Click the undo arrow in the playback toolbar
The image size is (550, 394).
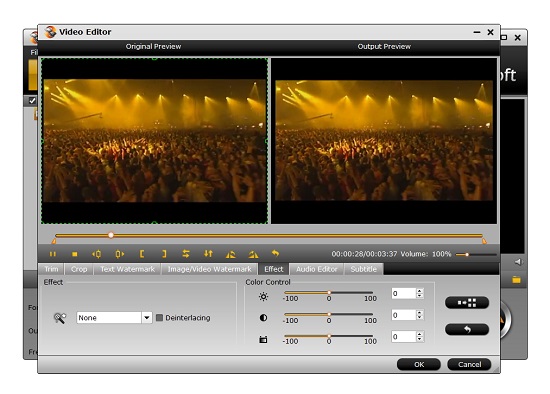(x=275, y=253)
